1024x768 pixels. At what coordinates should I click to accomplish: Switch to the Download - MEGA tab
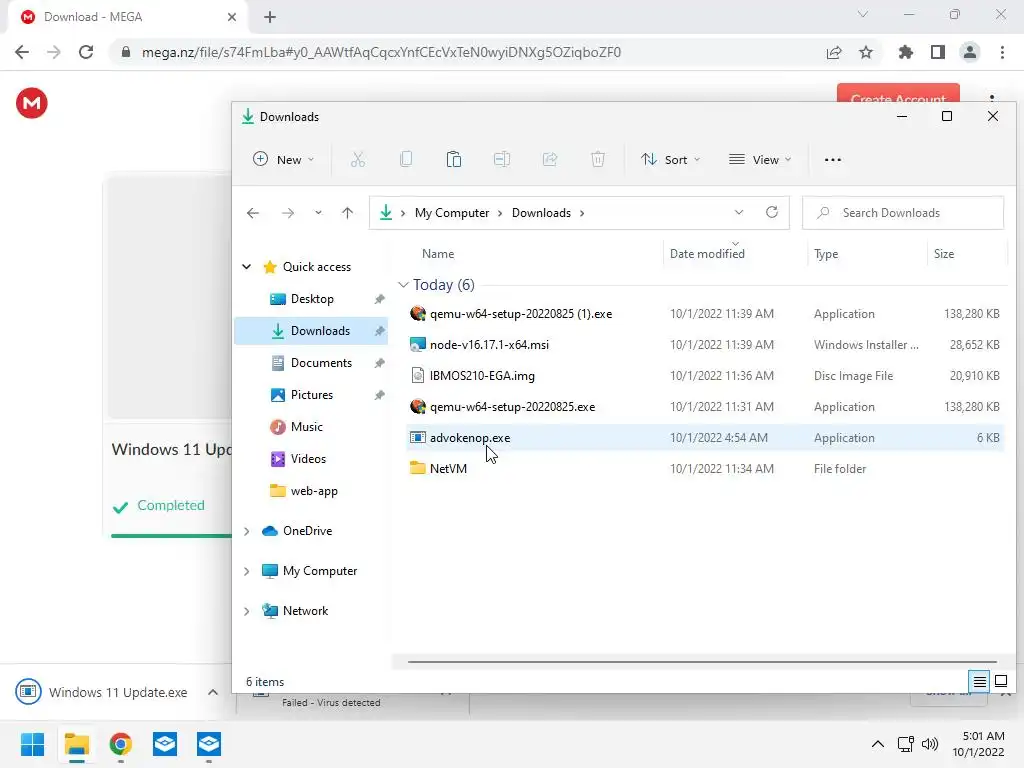[128, 17]
